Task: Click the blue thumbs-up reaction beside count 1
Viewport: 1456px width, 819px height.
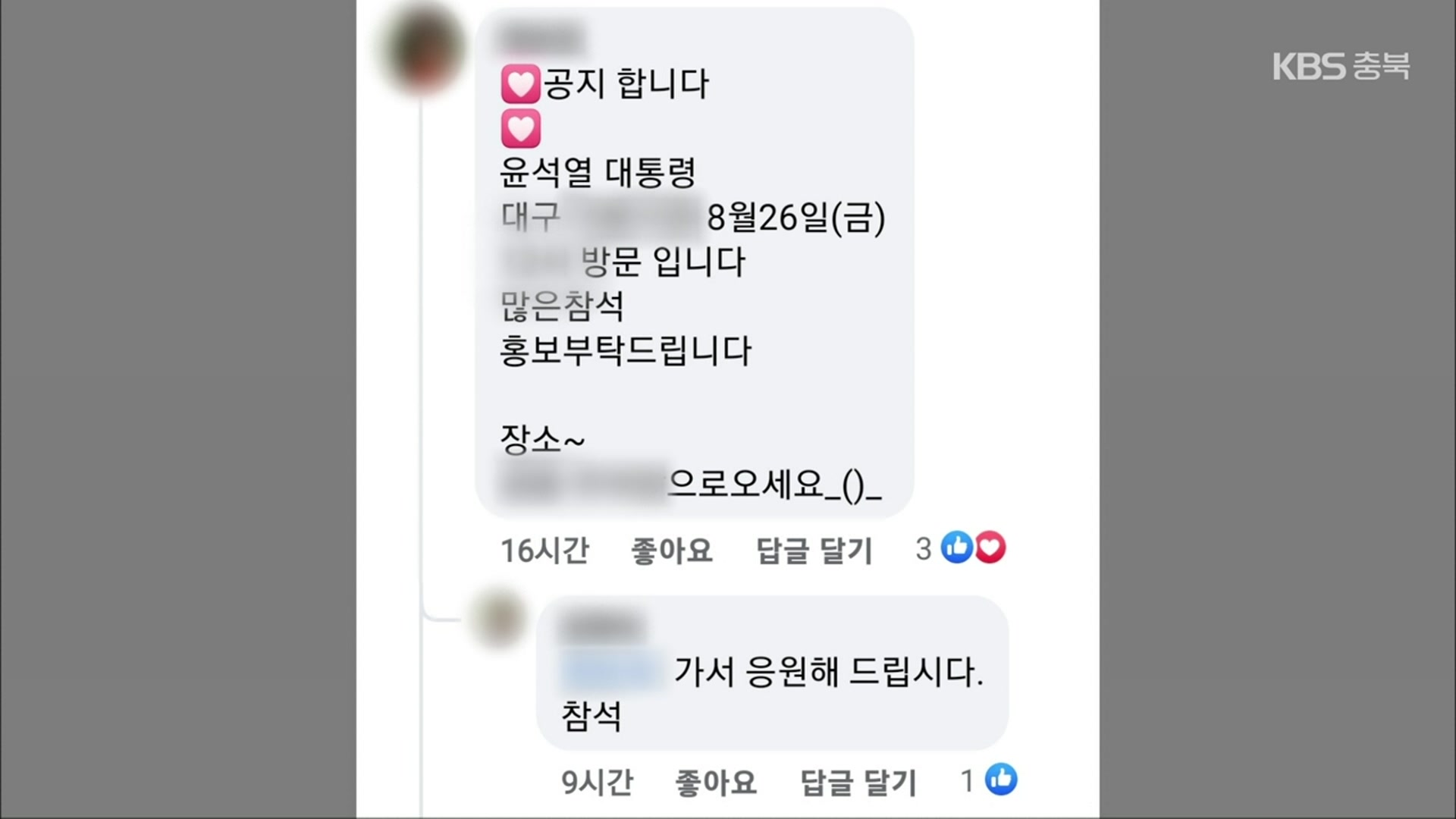Action: pyautogui.click(x=1001, y=780)
